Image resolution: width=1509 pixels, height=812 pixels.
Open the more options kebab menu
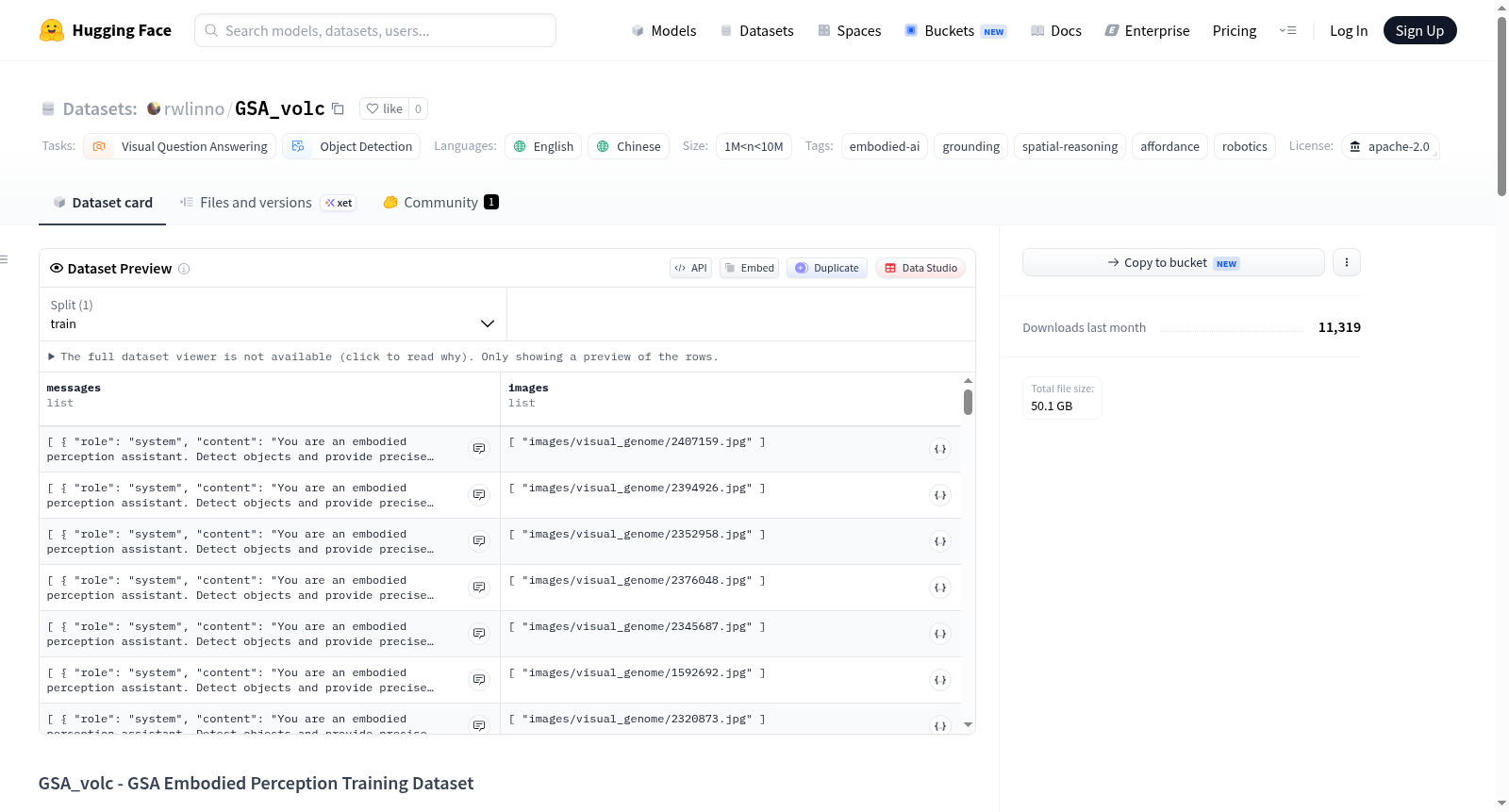click(x=1347, y=262)
